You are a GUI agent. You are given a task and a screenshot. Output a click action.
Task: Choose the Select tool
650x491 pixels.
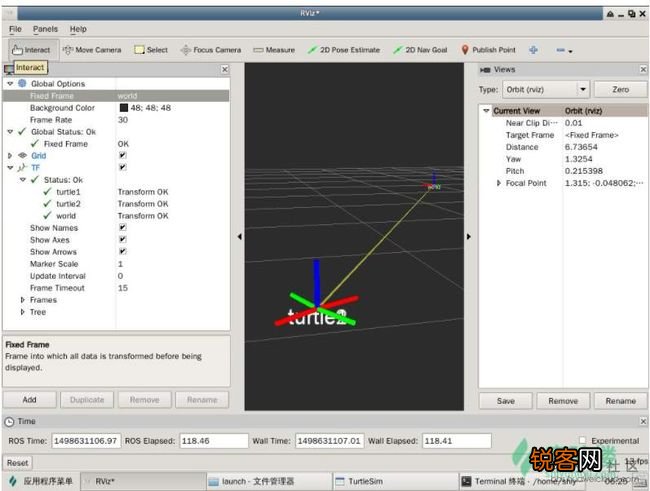tap(151, 50)
